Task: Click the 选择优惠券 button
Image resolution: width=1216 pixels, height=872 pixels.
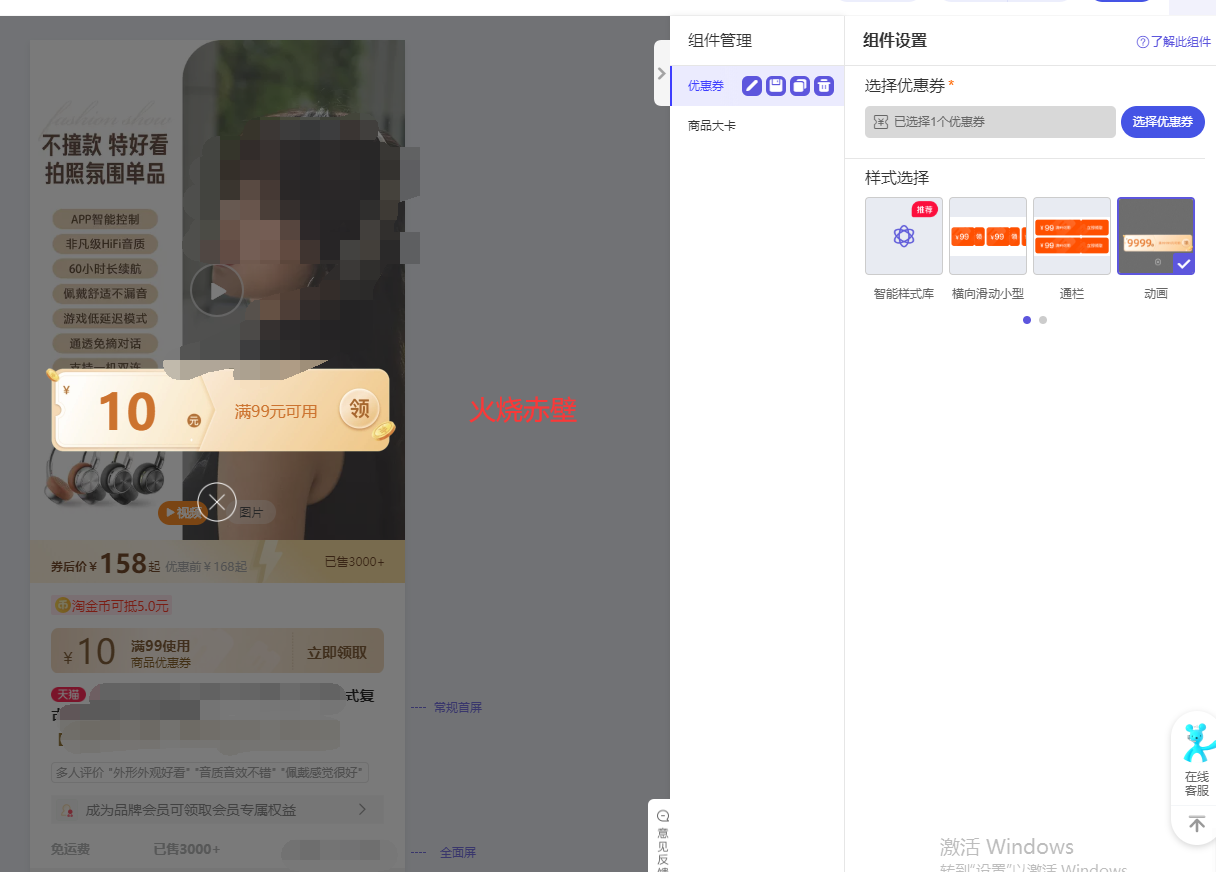Action: click(x=1163, y=122)
